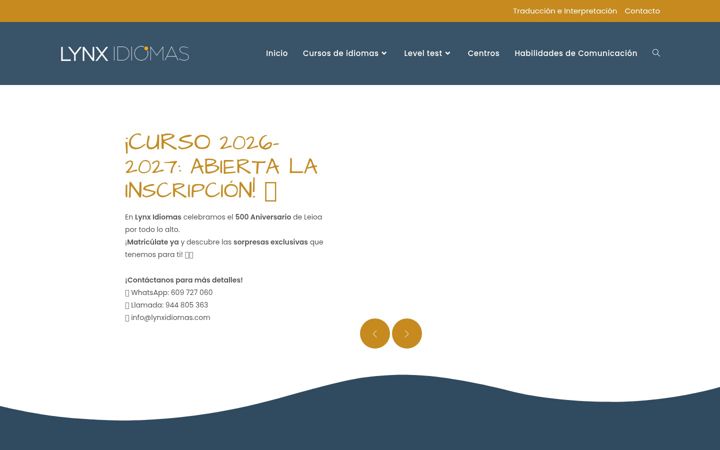Advance to the next slide arrow
Viewport: 720px width, 450px height.
(x=407, y=333)
